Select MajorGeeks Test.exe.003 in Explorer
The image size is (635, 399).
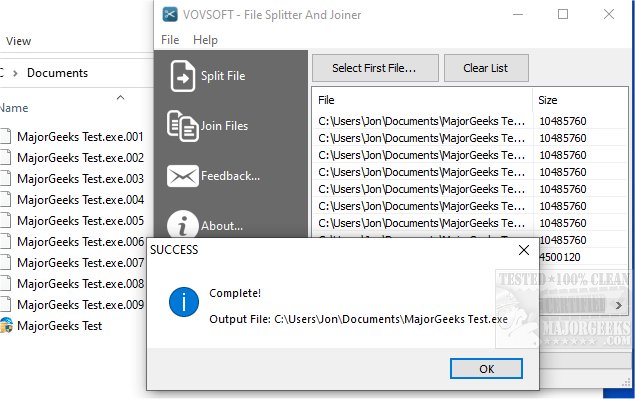point(80,179)
